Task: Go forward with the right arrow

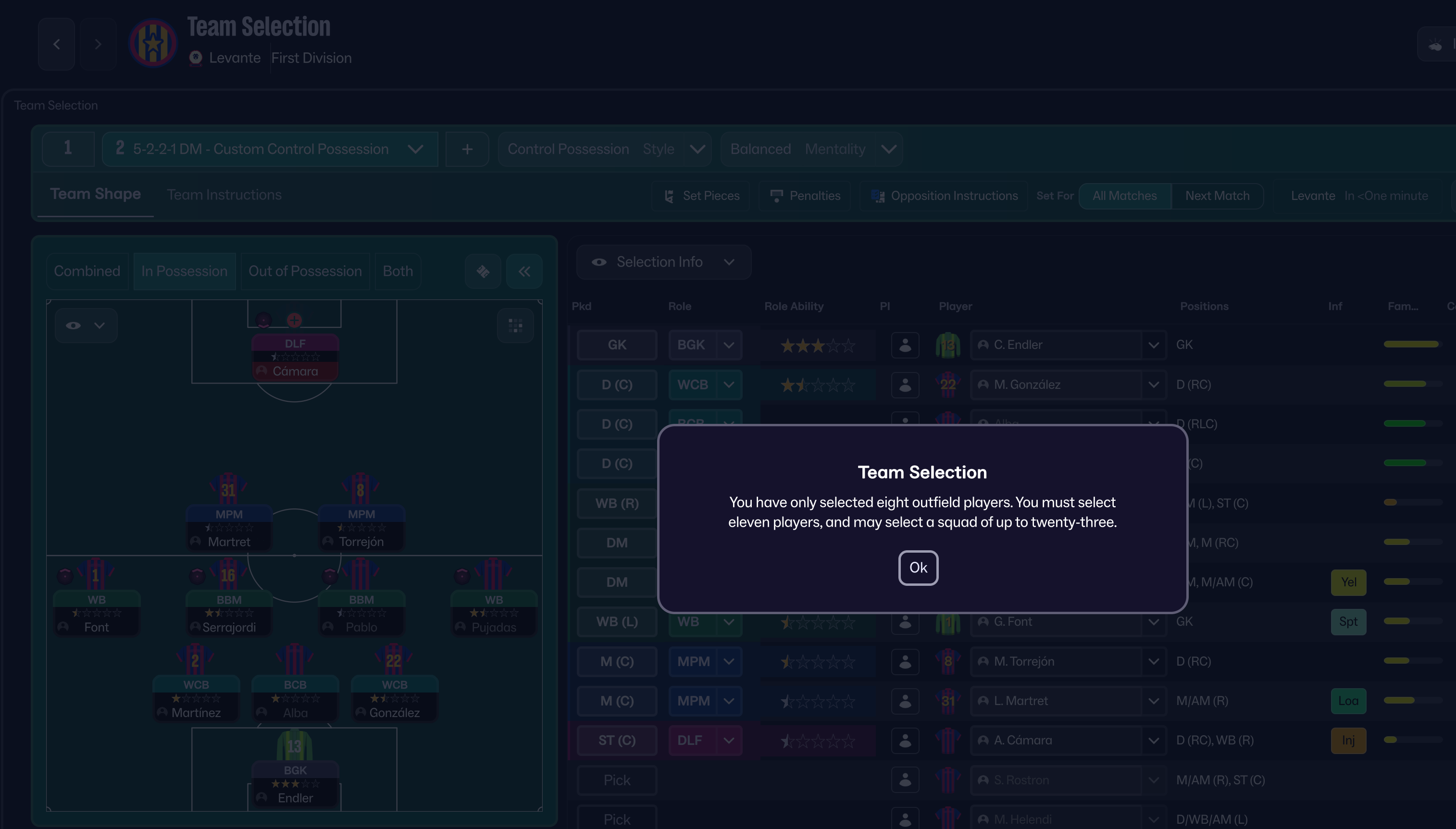Action: pyautogui.click(x=98, y=44)
